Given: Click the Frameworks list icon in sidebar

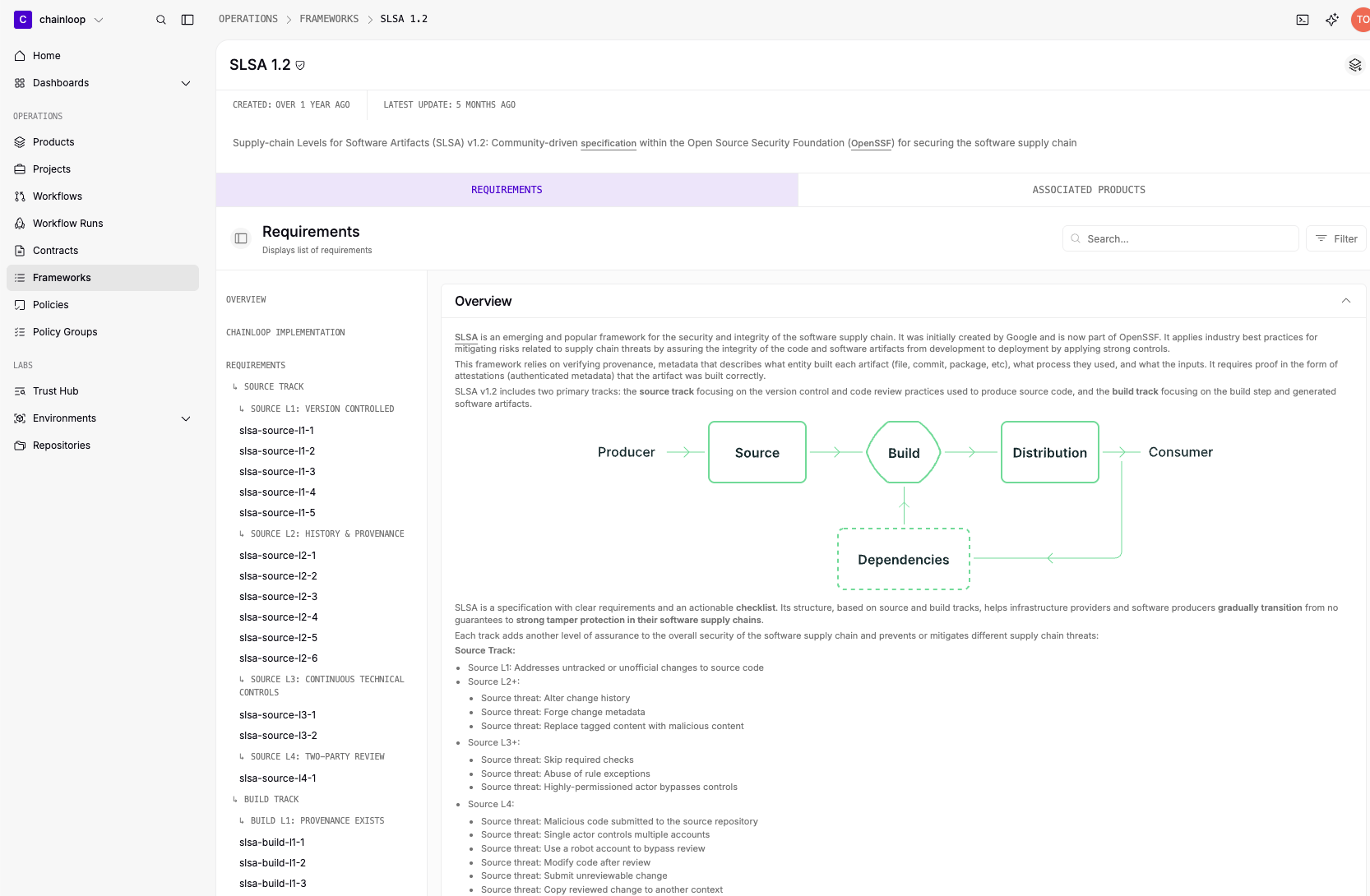Looking at the screenshot, I should click(x=20, y=278).
